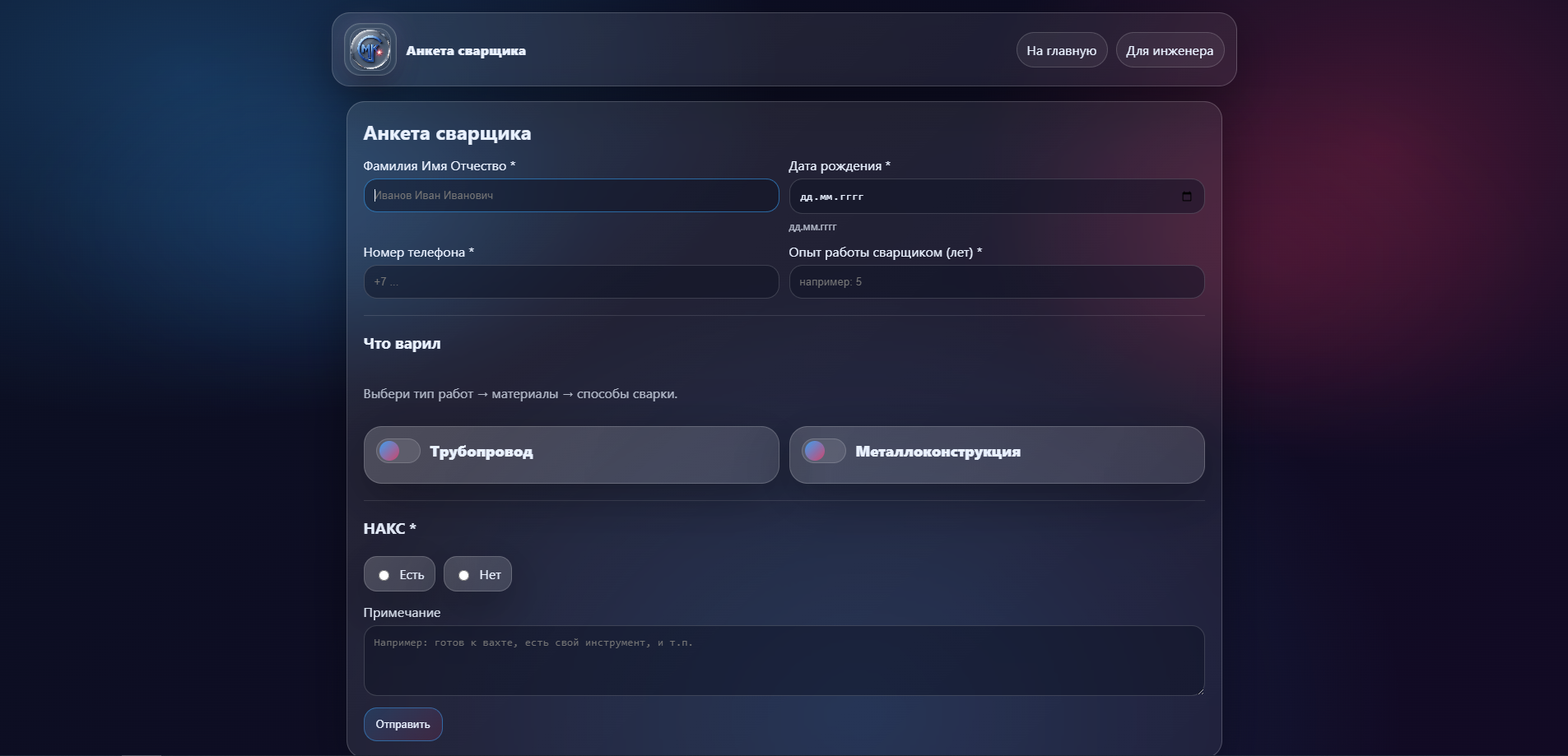This screenshot has width=1568, height=756.
Task: Focus the Фамилия Имя Отчество input field
Action: [x=570, y=196]
